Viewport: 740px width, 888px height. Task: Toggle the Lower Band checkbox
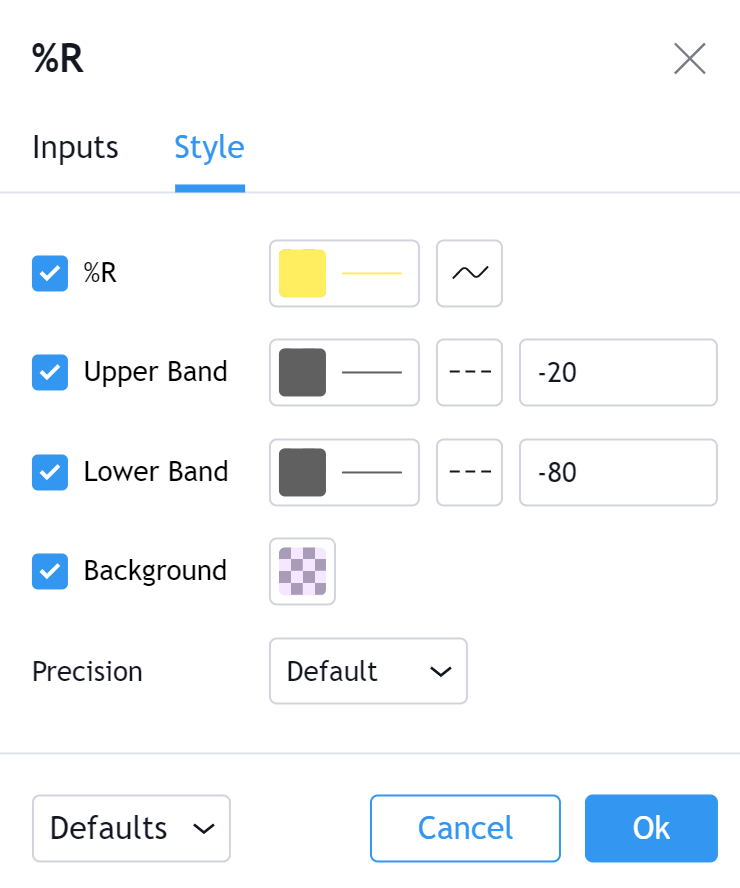(50, 472)
